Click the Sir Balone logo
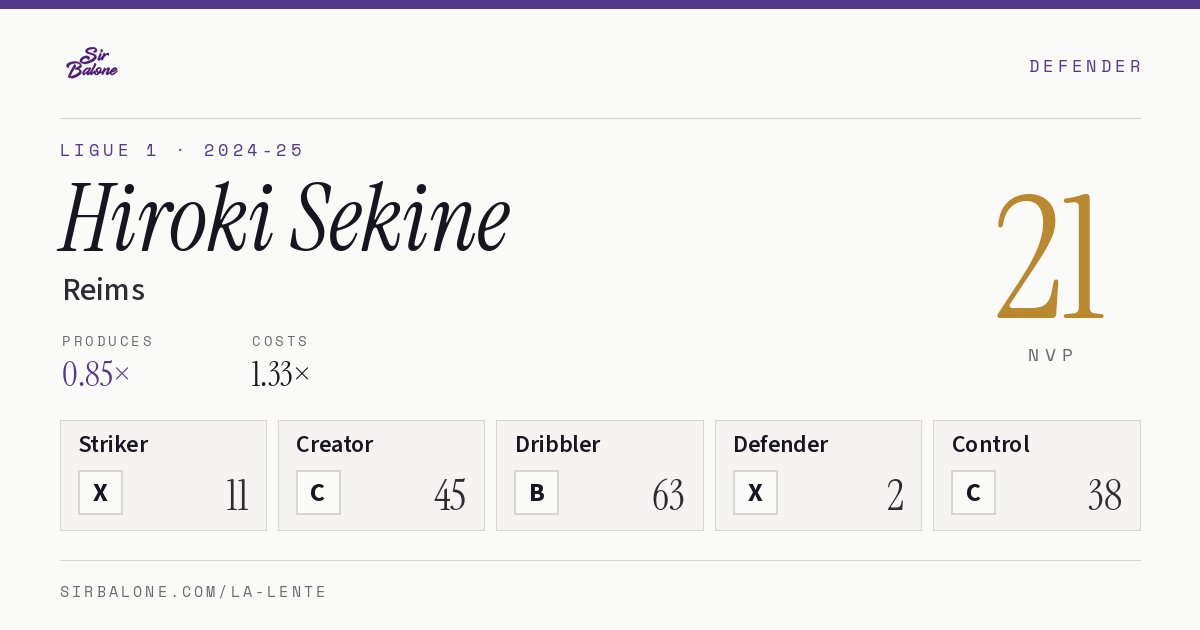The width and height of the screenshot is (1200, 630). tap(92, 63)
